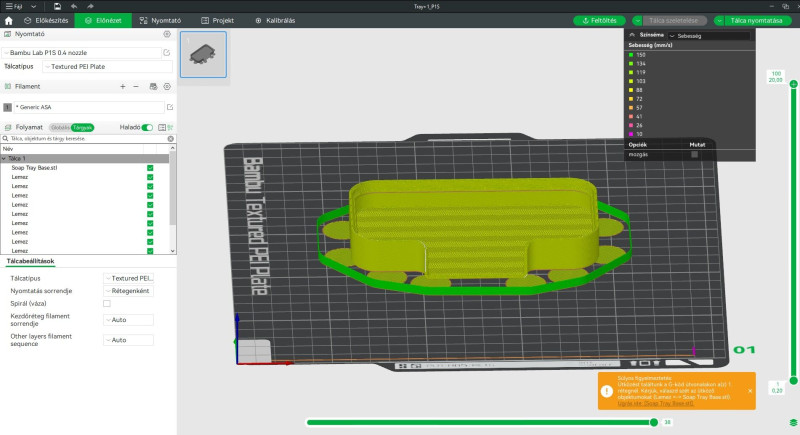Remove a filament with minus icon
800x435 pixels.
coord(136,87)
